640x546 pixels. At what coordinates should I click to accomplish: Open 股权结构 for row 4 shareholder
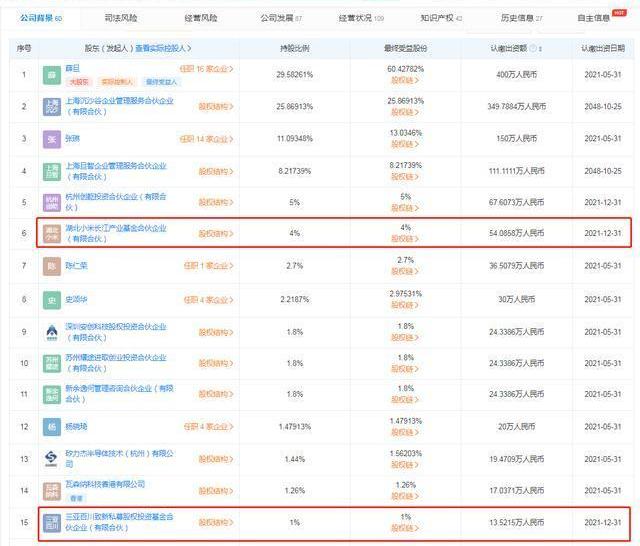[216, 171]
